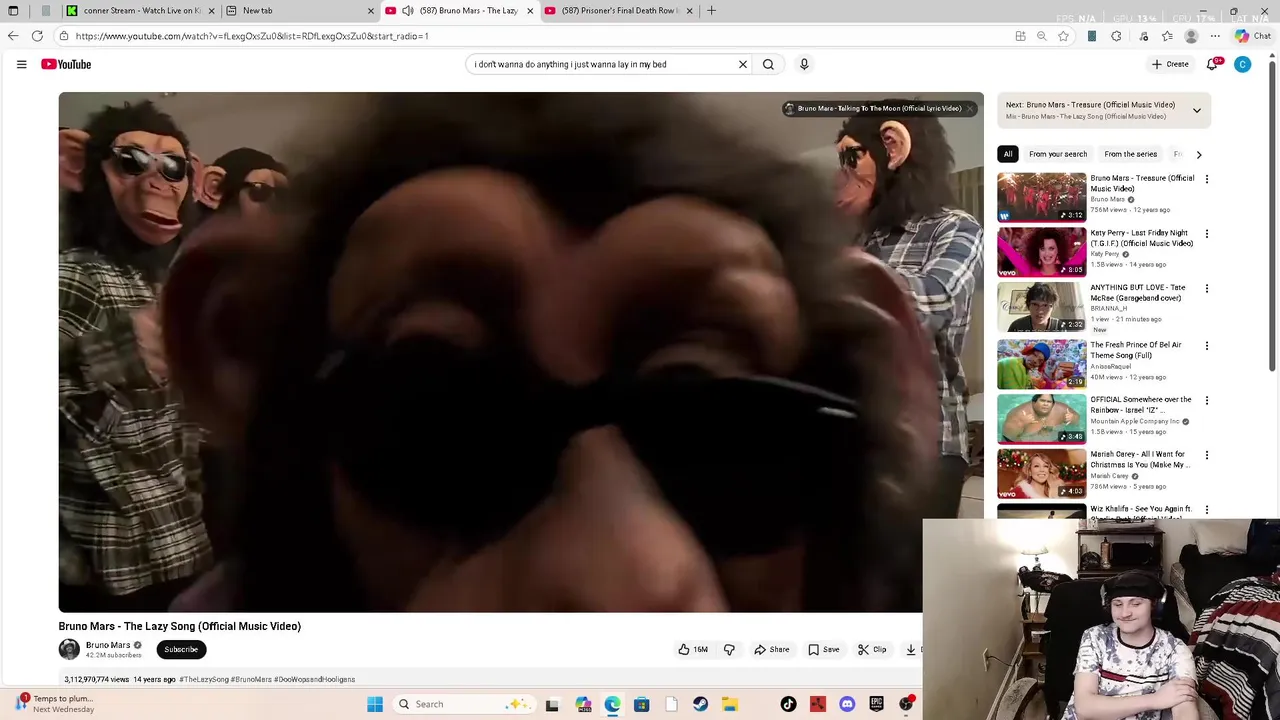The image size is (1280, 720).
Task: Open Copilot Chat in browser toolbar
Action: tap(1252, 36)
